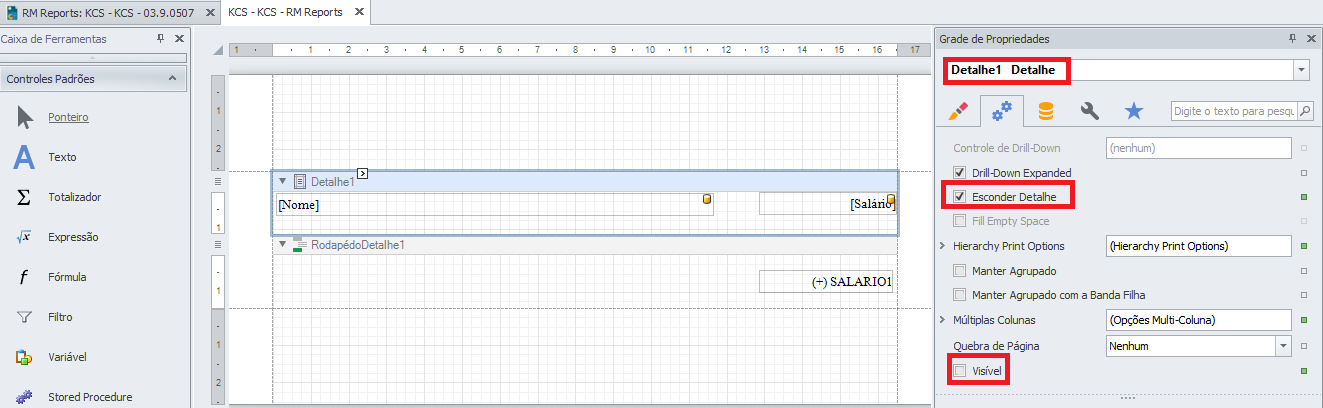Select the [Nome] field on the report
Viewport: 1323px width, 408px height.
(x=494, y=204)
